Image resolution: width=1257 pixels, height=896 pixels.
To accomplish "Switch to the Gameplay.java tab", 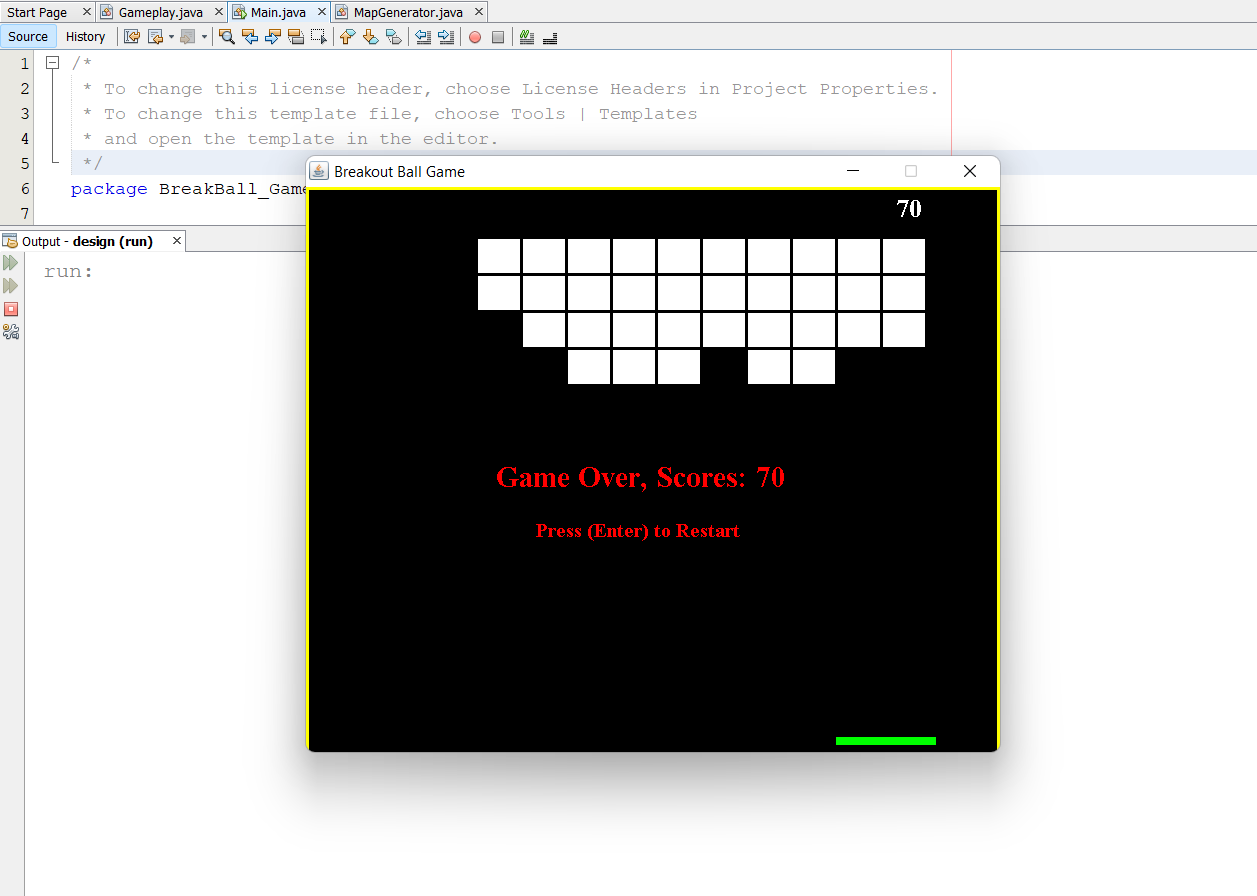I will click(x=161, y=12).
